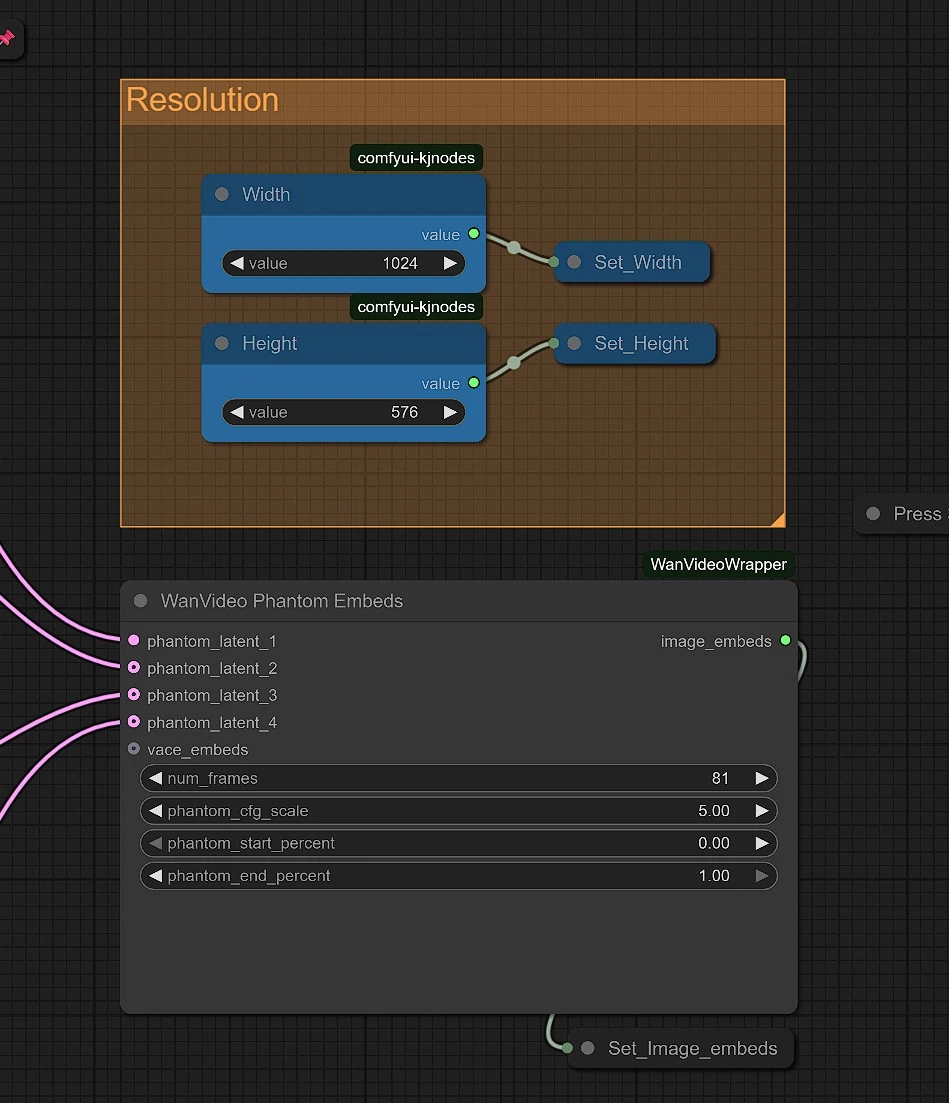Click the phantom_cfg_scale field showing 5.00
Image resolution: width=949 pixels, height=1103 pixels.
point(459,810)
